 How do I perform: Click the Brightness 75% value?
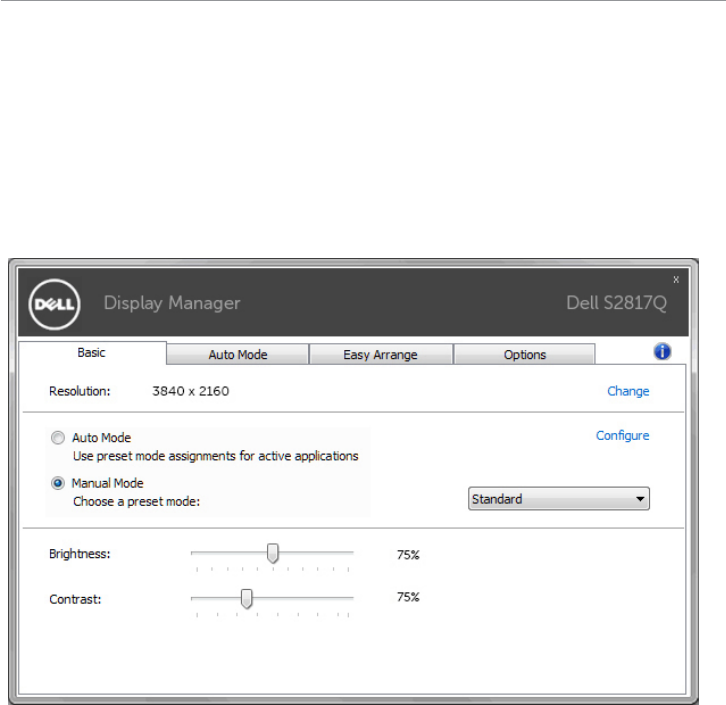(x=408, y=555)
